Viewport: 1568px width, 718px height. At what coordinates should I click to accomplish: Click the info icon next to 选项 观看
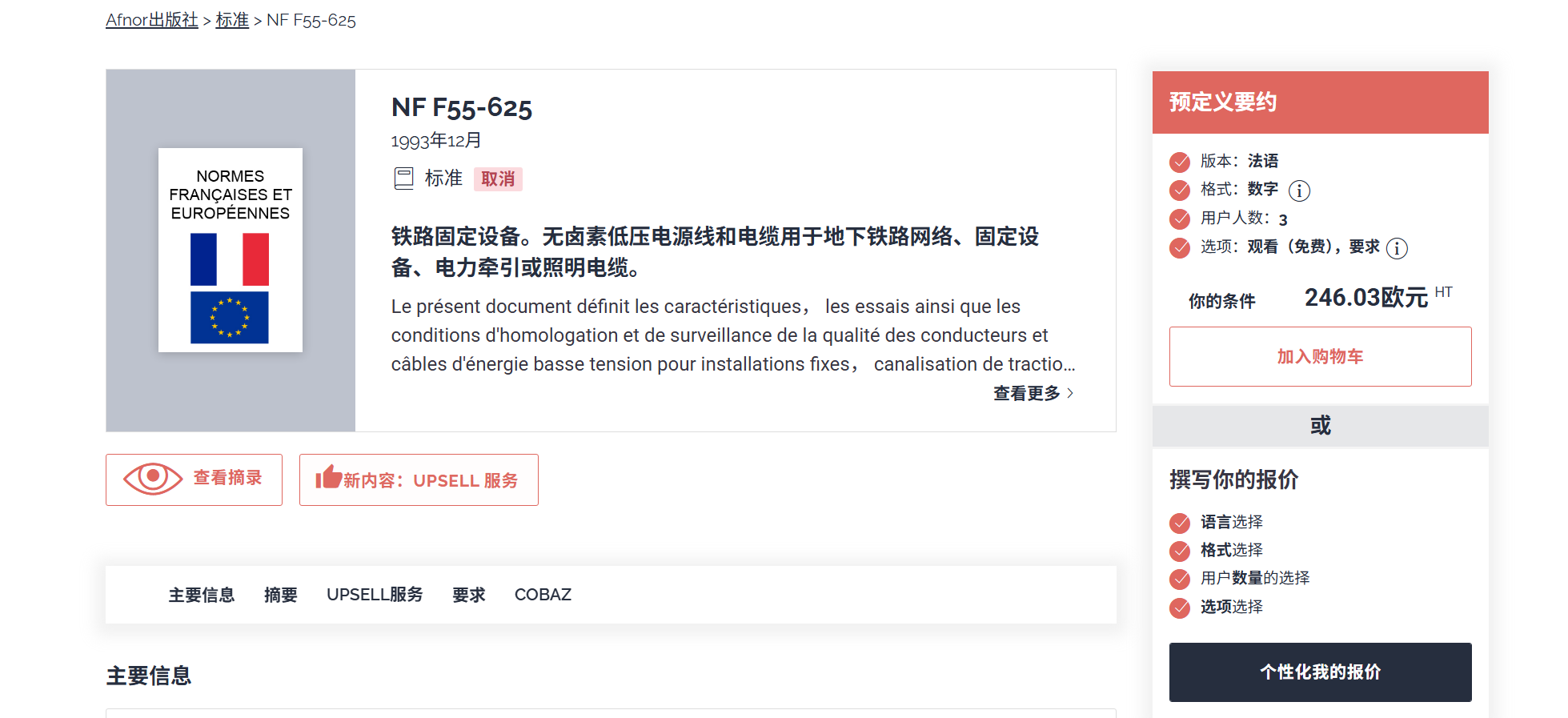pyautogui.click(x=1397, y=248)
